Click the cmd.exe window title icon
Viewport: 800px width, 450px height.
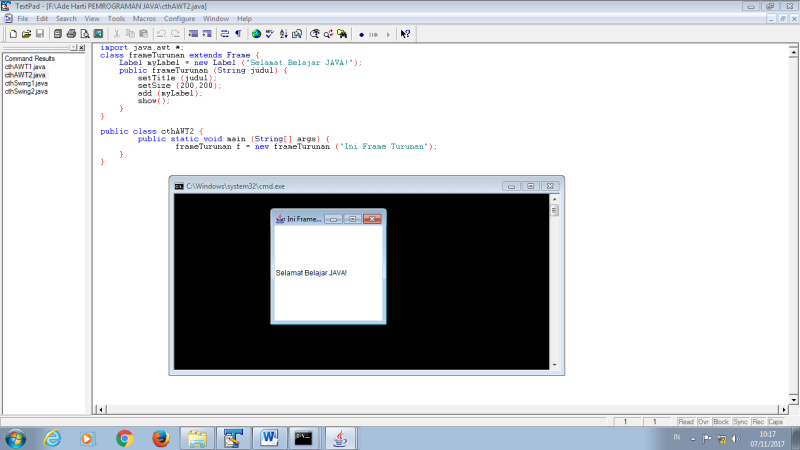click(x=179, y=186)
